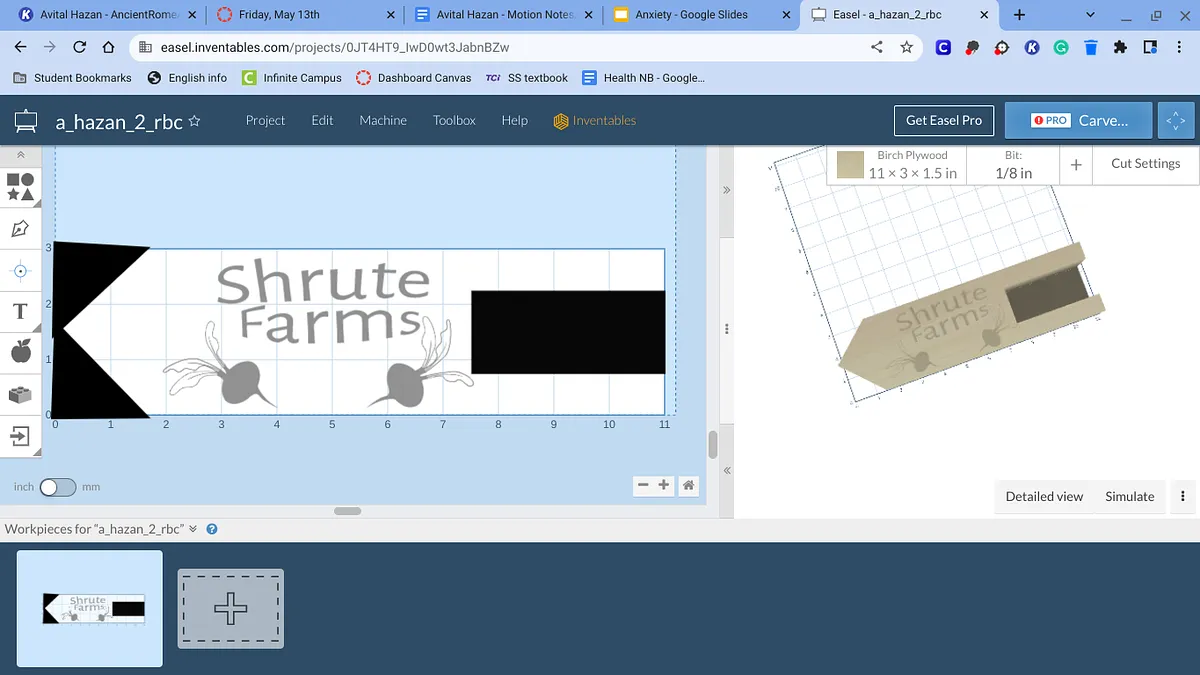Star the a_hazan_2_rbc project

tap(195, 121)
